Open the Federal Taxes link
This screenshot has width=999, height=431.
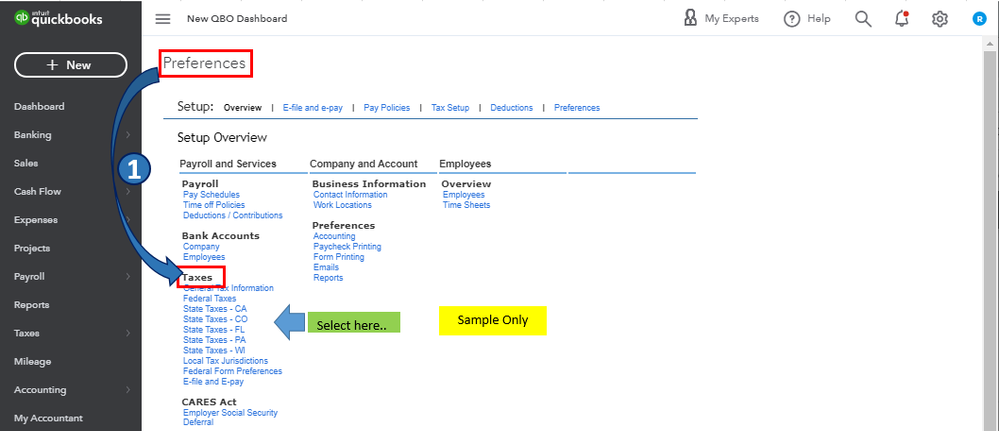click(209, 299)
